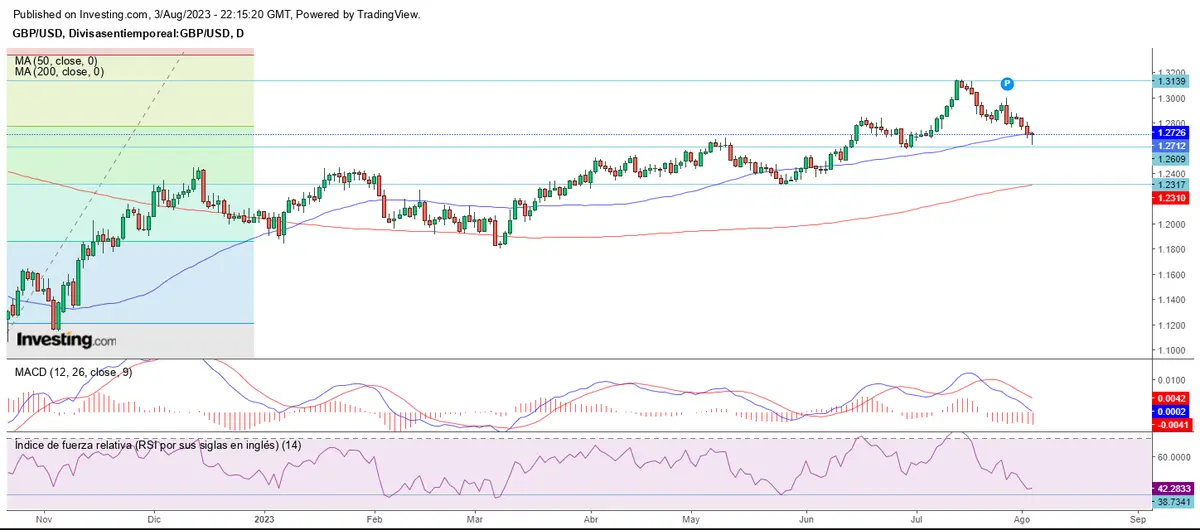Click the 1.2609 horizontal line price tag
The height and width of the screenshot is (530, 1200).
(x=1170, y=159)
